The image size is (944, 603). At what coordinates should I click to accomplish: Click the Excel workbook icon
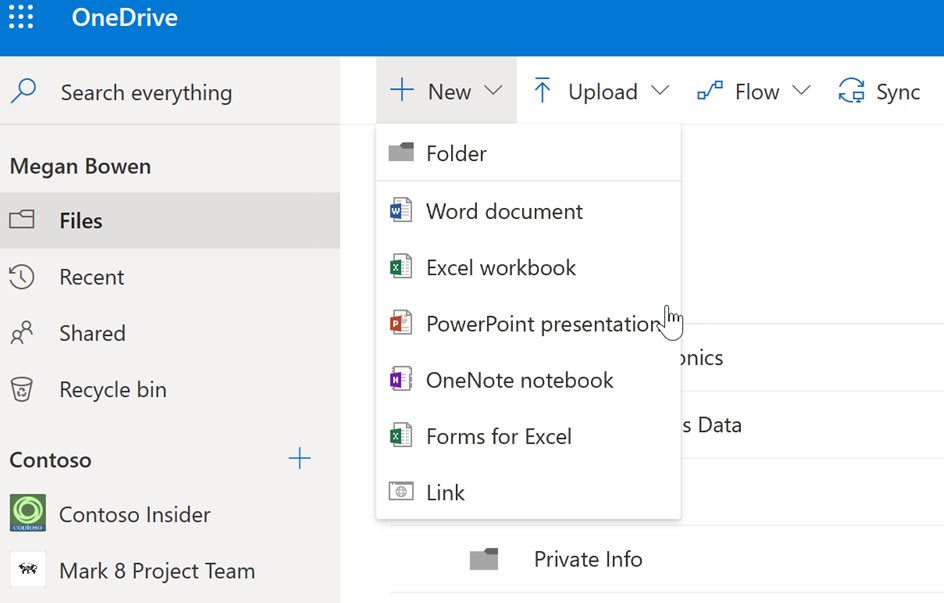[x=401, y=267]
